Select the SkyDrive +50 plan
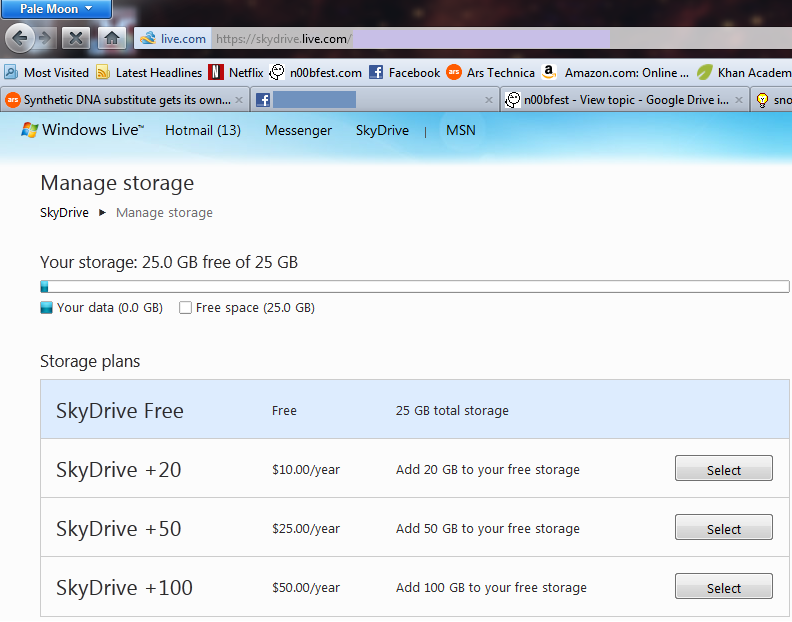This screenshot has width=792, height=622. click(723, 527)
